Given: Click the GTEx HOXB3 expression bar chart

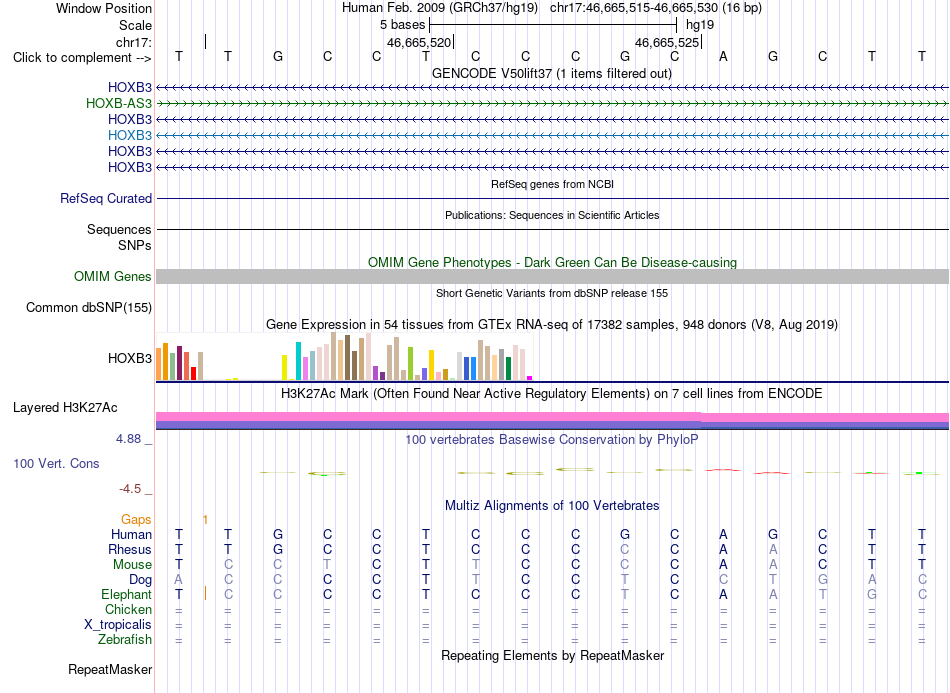Looking at the screenshot, I should (345, 356).
